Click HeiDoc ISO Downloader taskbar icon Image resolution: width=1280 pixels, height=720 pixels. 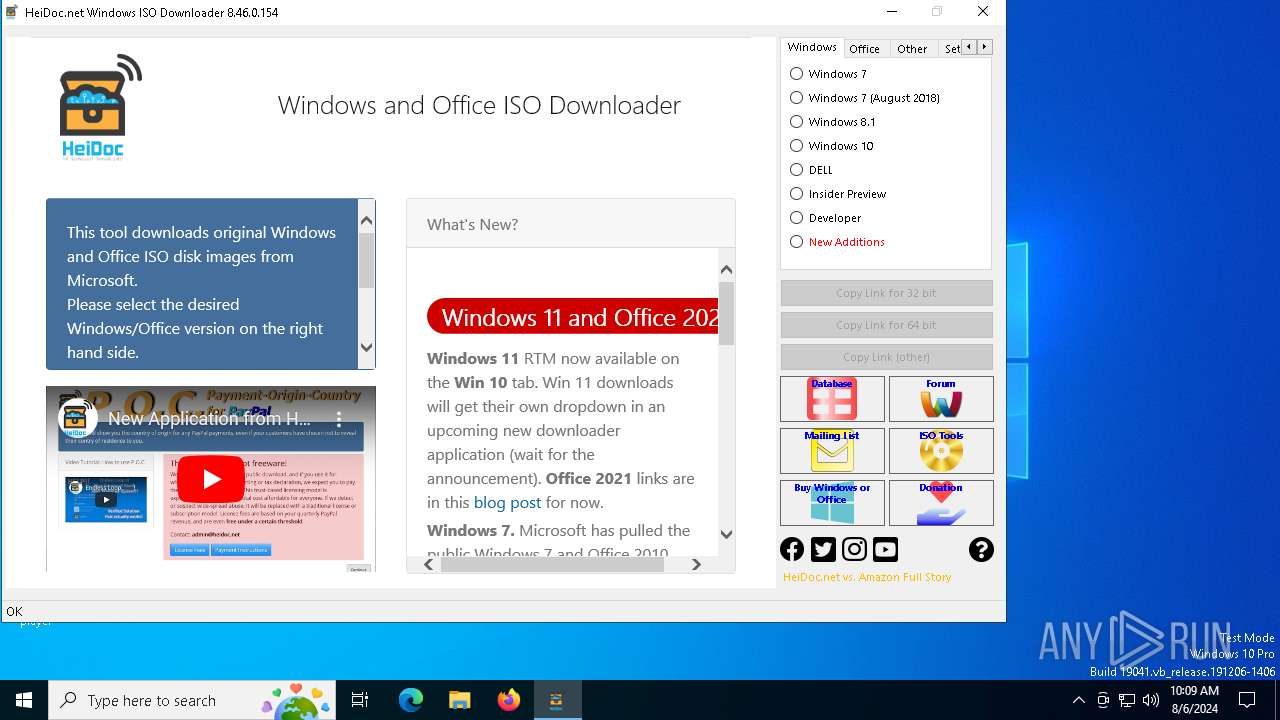point(557,700)
